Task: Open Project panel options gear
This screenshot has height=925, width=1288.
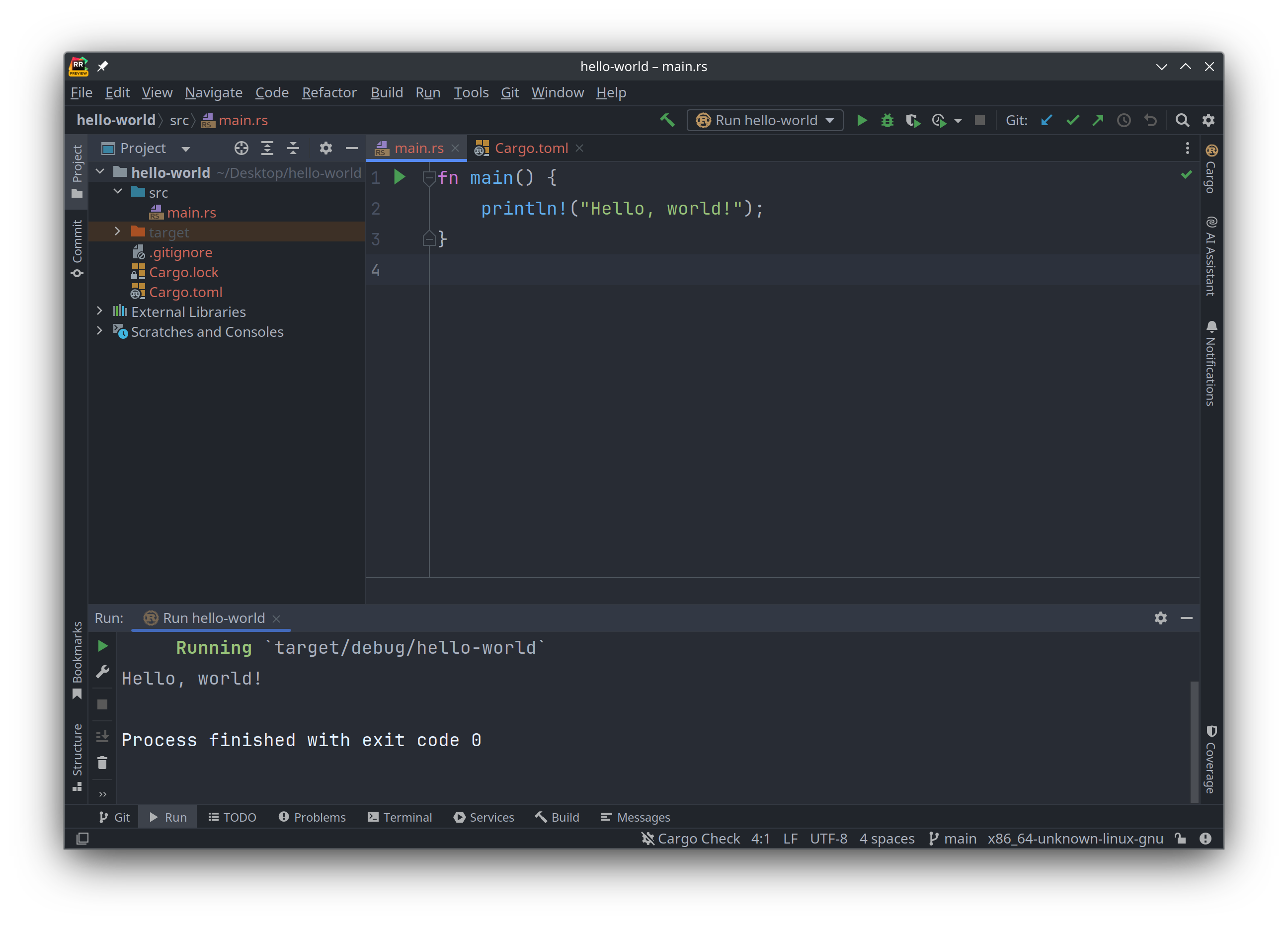Action: click(325, 148)
